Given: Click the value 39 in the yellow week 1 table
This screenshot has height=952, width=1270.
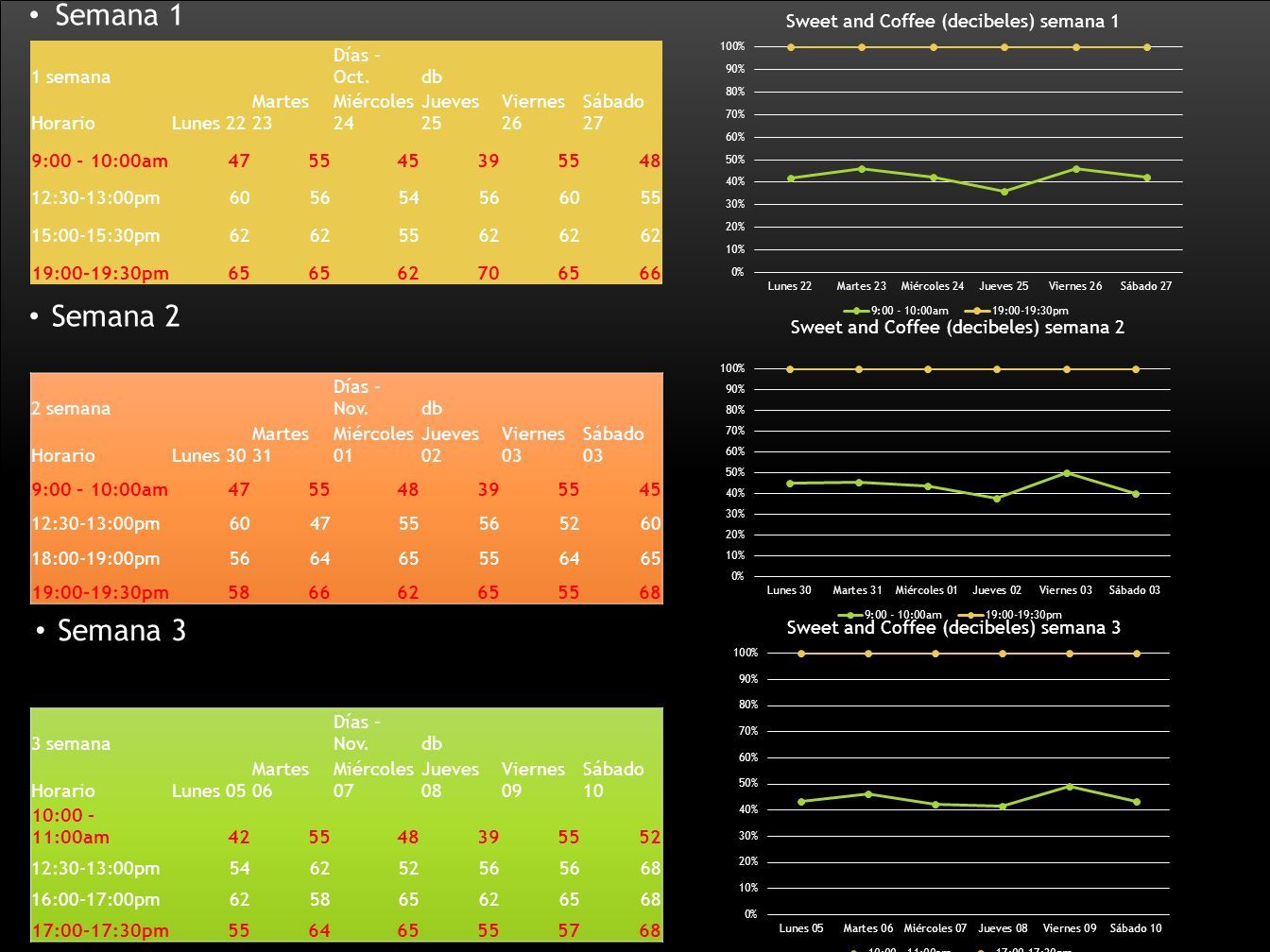Looking at the screenshot, I should (x=488, y=161).
